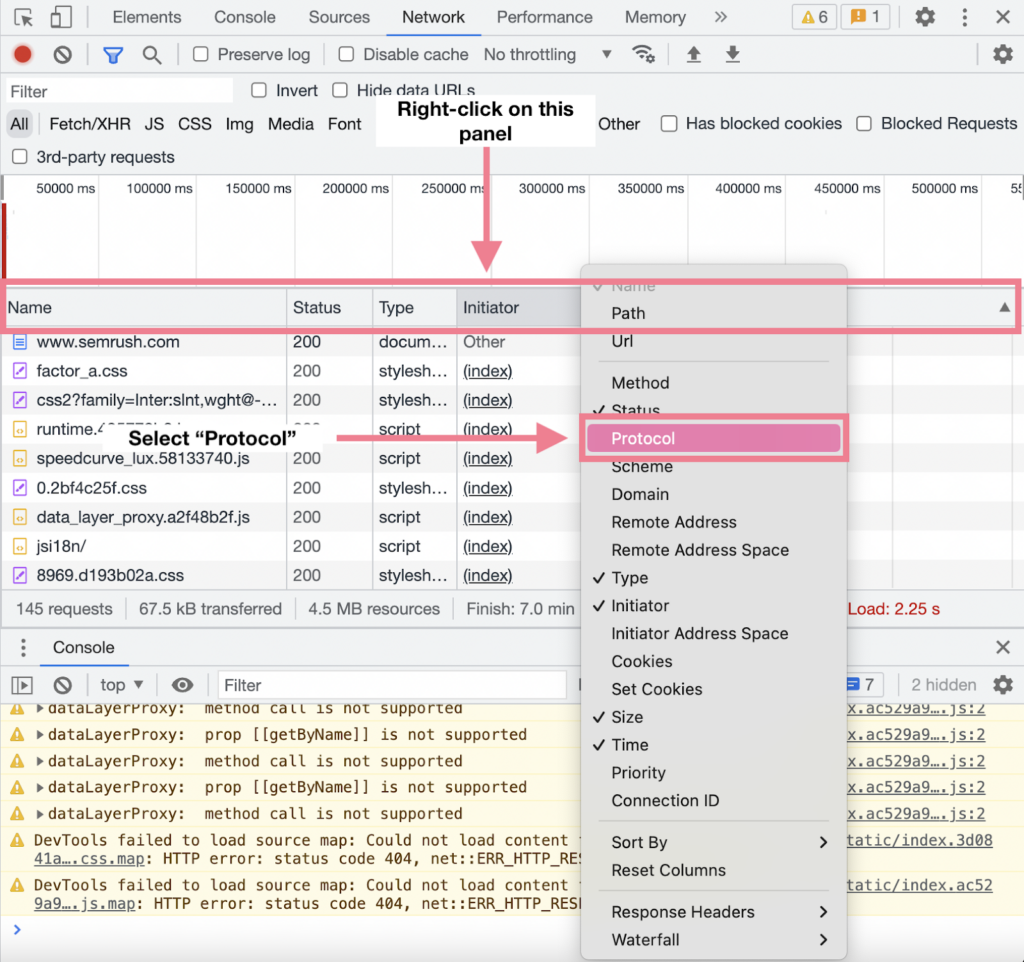Image resolution: width=1024 pixels, height=962 pixels.
Task: Open DevTools settings gear in top bar
Action: [x=925, y=17]
